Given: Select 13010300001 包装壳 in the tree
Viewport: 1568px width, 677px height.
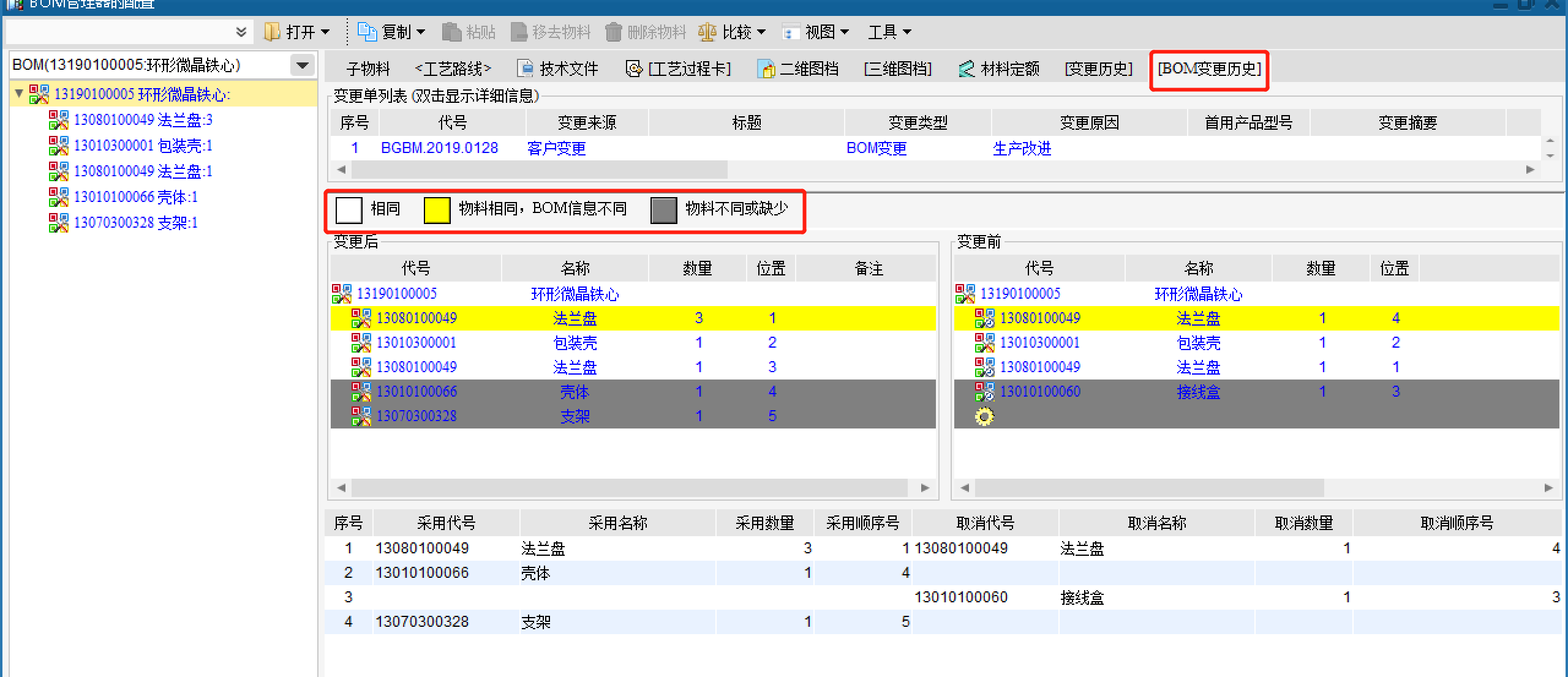Looking at the screenshot, I should [143, 146].
